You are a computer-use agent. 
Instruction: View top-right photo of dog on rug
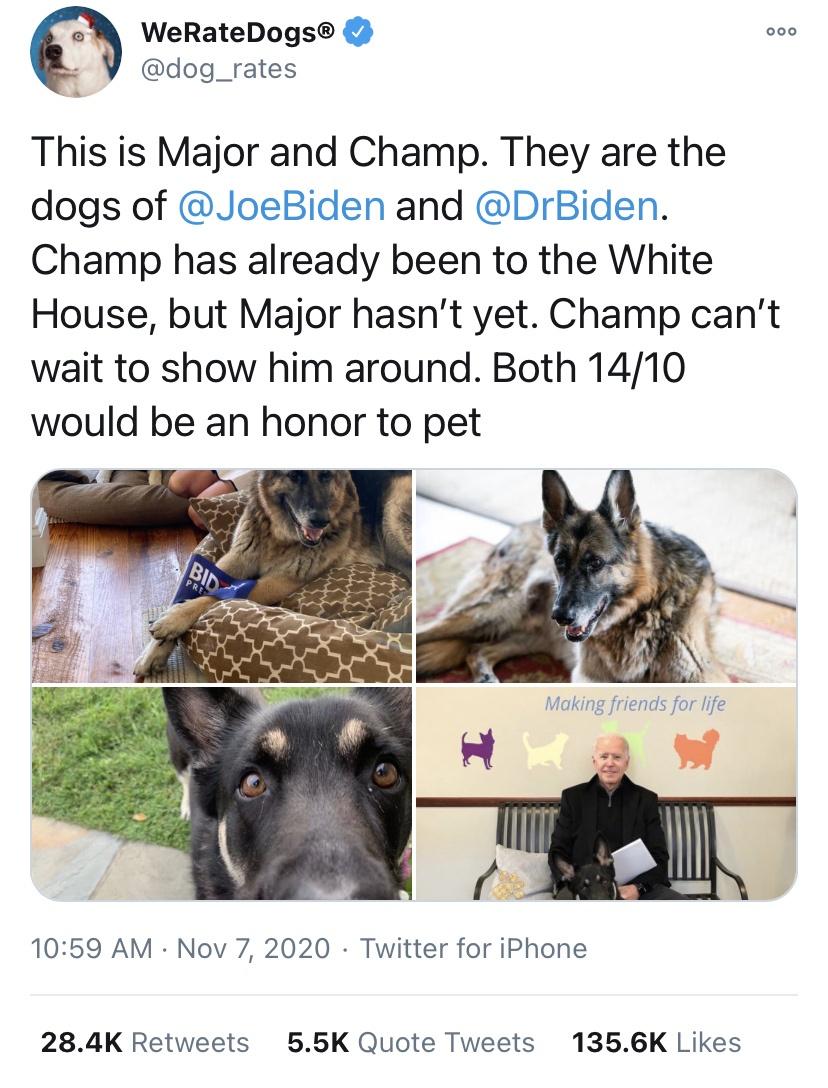[x=606, y=575]
